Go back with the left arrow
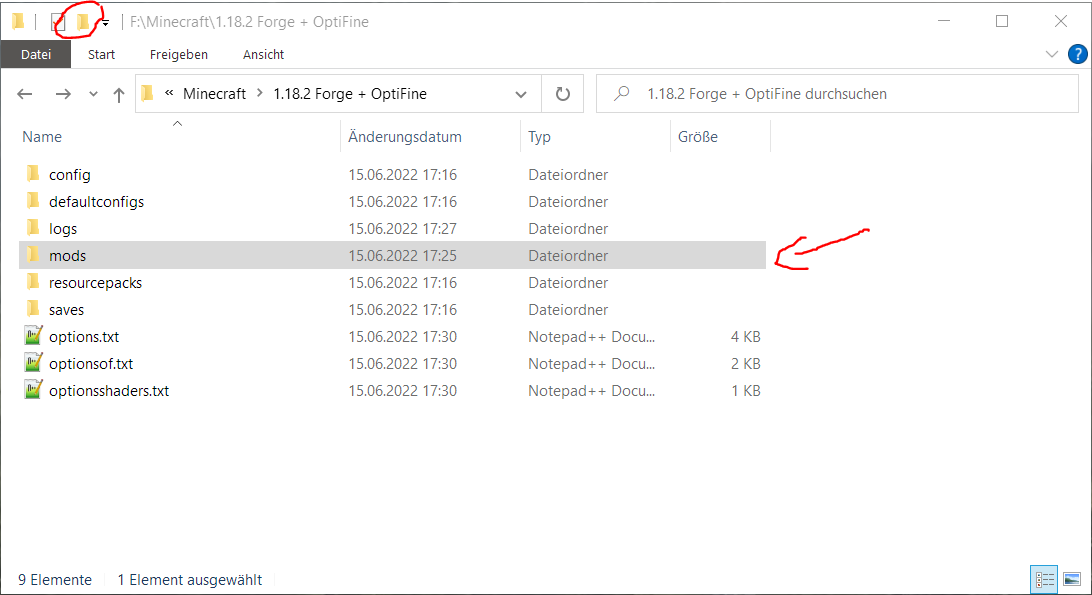The width and height of the screenshot is (1092, 595). 25,94
